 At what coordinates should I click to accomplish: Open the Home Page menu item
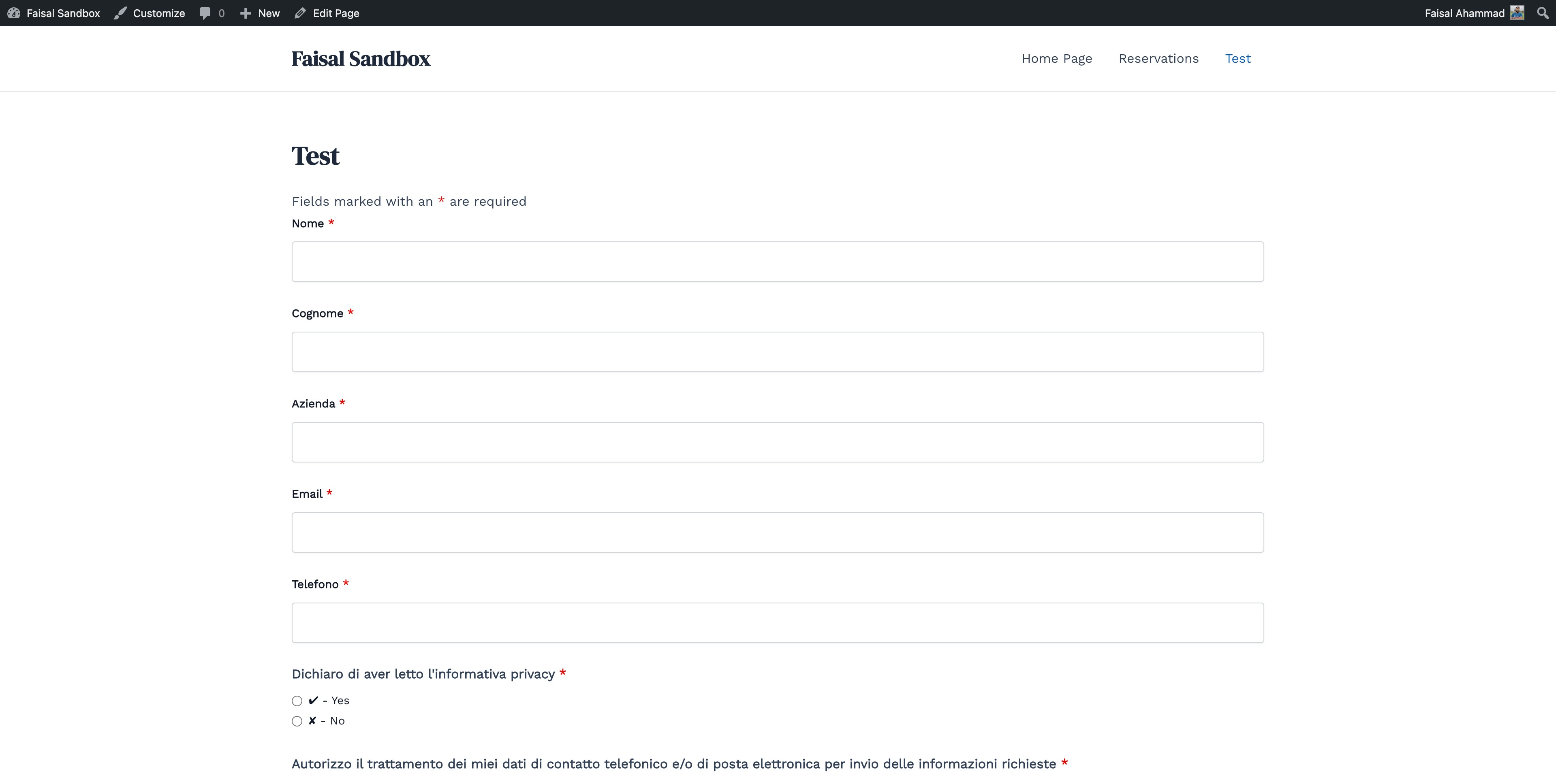(1056, 59)
